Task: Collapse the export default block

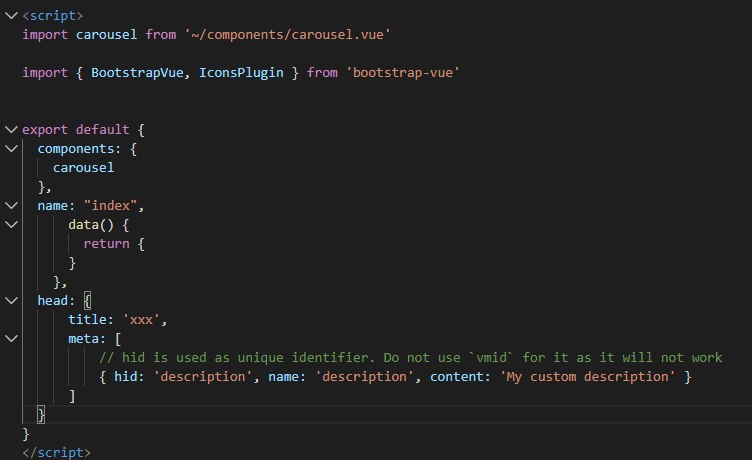Action: pyautogui.click(x=11, y=130)
